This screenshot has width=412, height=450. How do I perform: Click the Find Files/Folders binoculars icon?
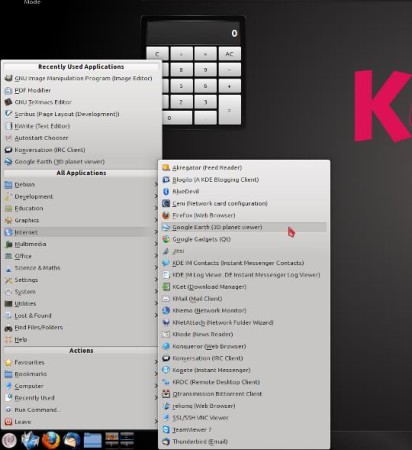pos(8,328)
